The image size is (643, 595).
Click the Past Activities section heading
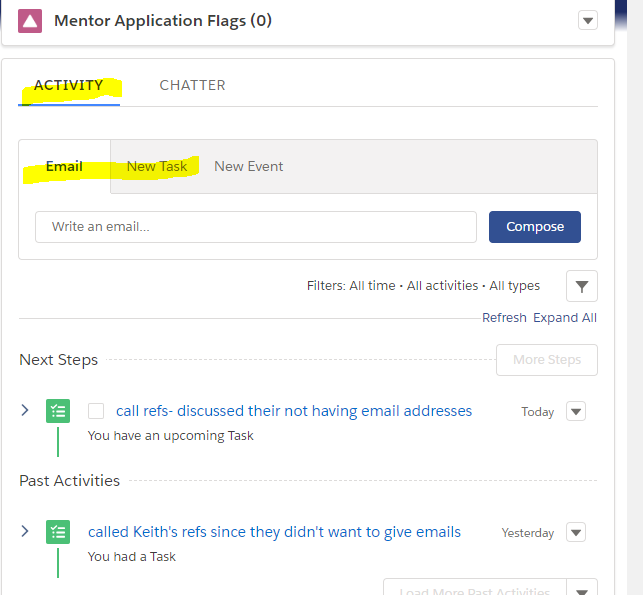[69, 481]
